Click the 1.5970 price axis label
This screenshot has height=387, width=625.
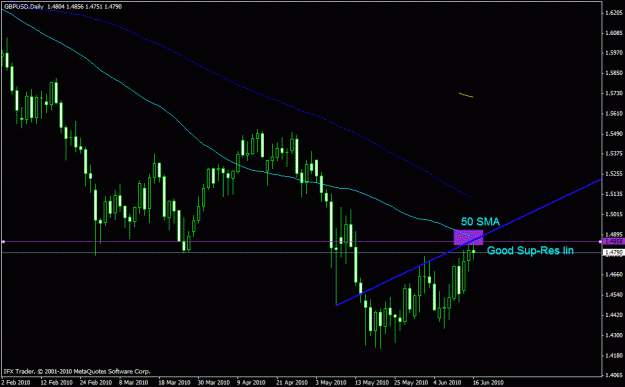click(614, 53)
